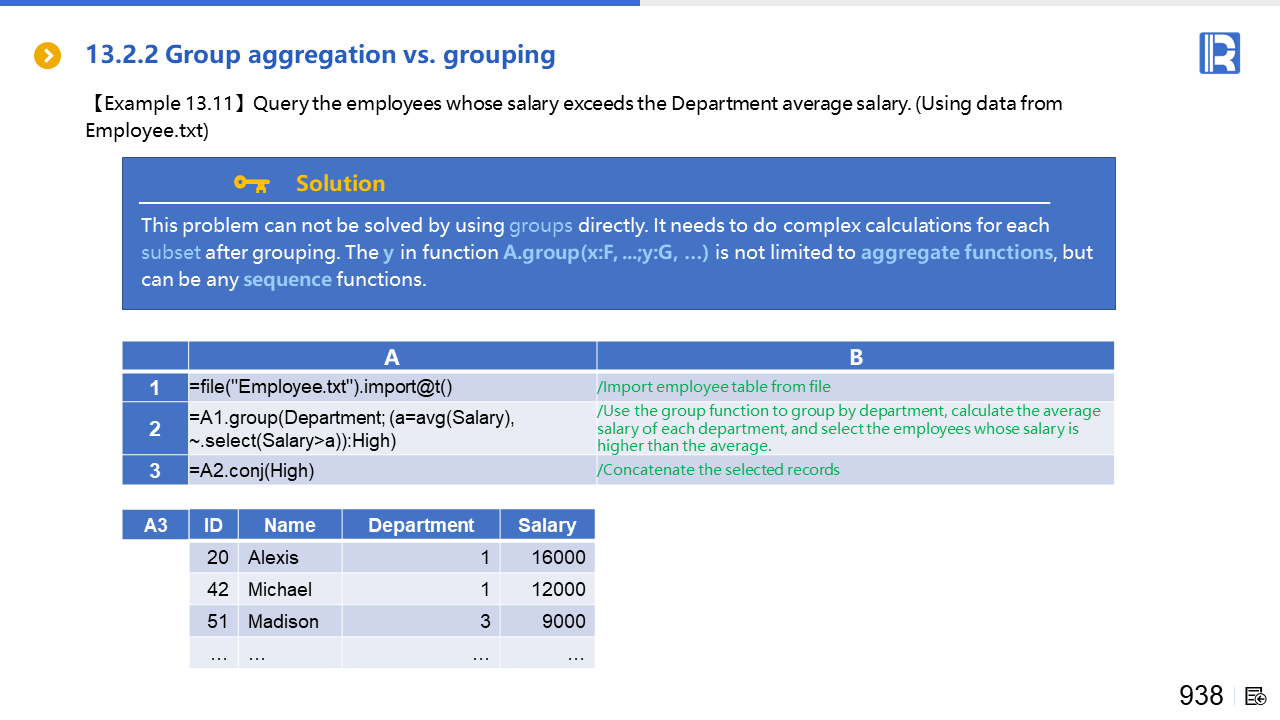Click the slide progress bar at the top
The image size is (1280, 720).
(x=320, y=3)
